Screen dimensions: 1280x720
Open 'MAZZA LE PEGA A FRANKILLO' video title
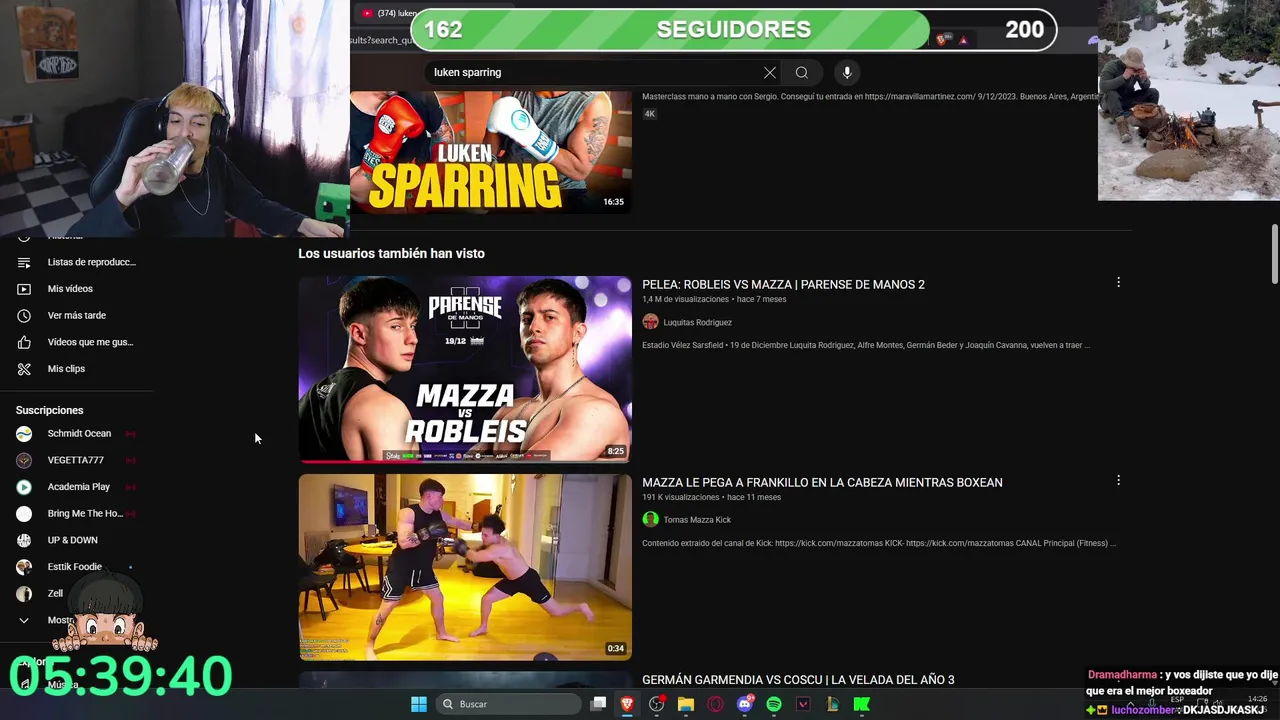point(822,482)
